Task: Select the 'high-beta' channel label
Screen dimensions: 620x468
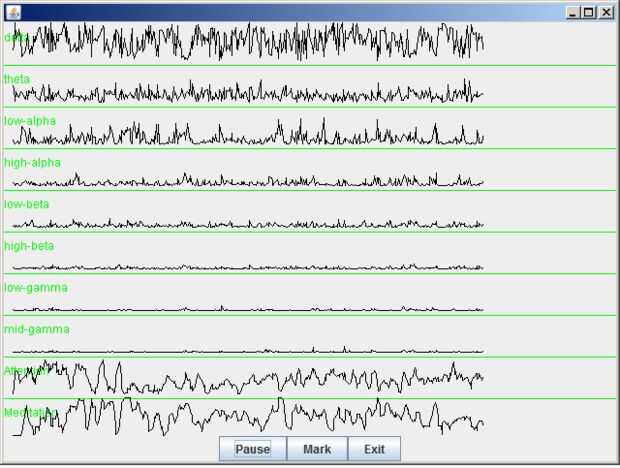Action: coord(29,246)
